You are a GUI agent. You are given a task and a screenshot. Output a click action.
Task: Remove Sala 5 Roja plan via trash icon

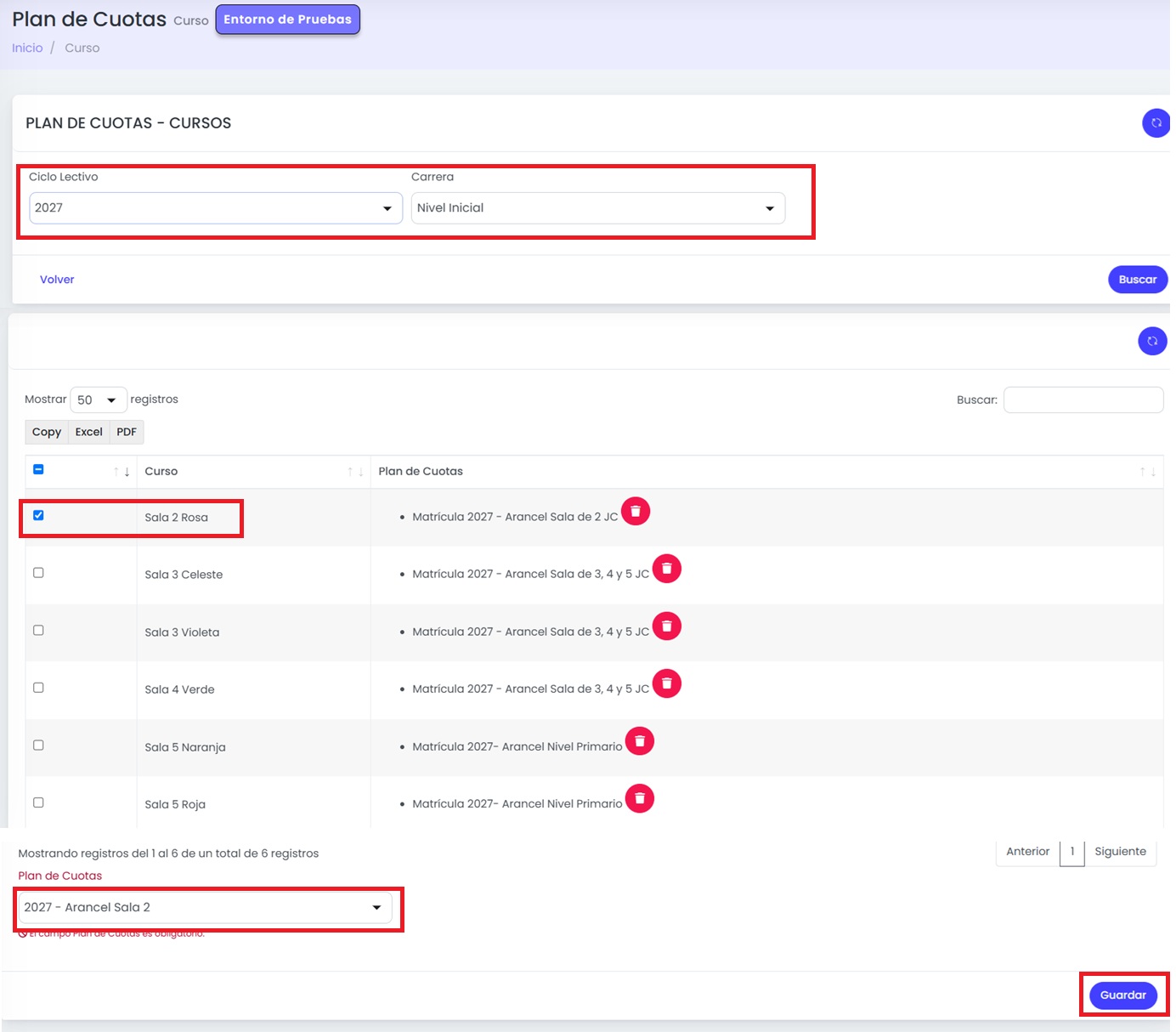tap(640, 798)
